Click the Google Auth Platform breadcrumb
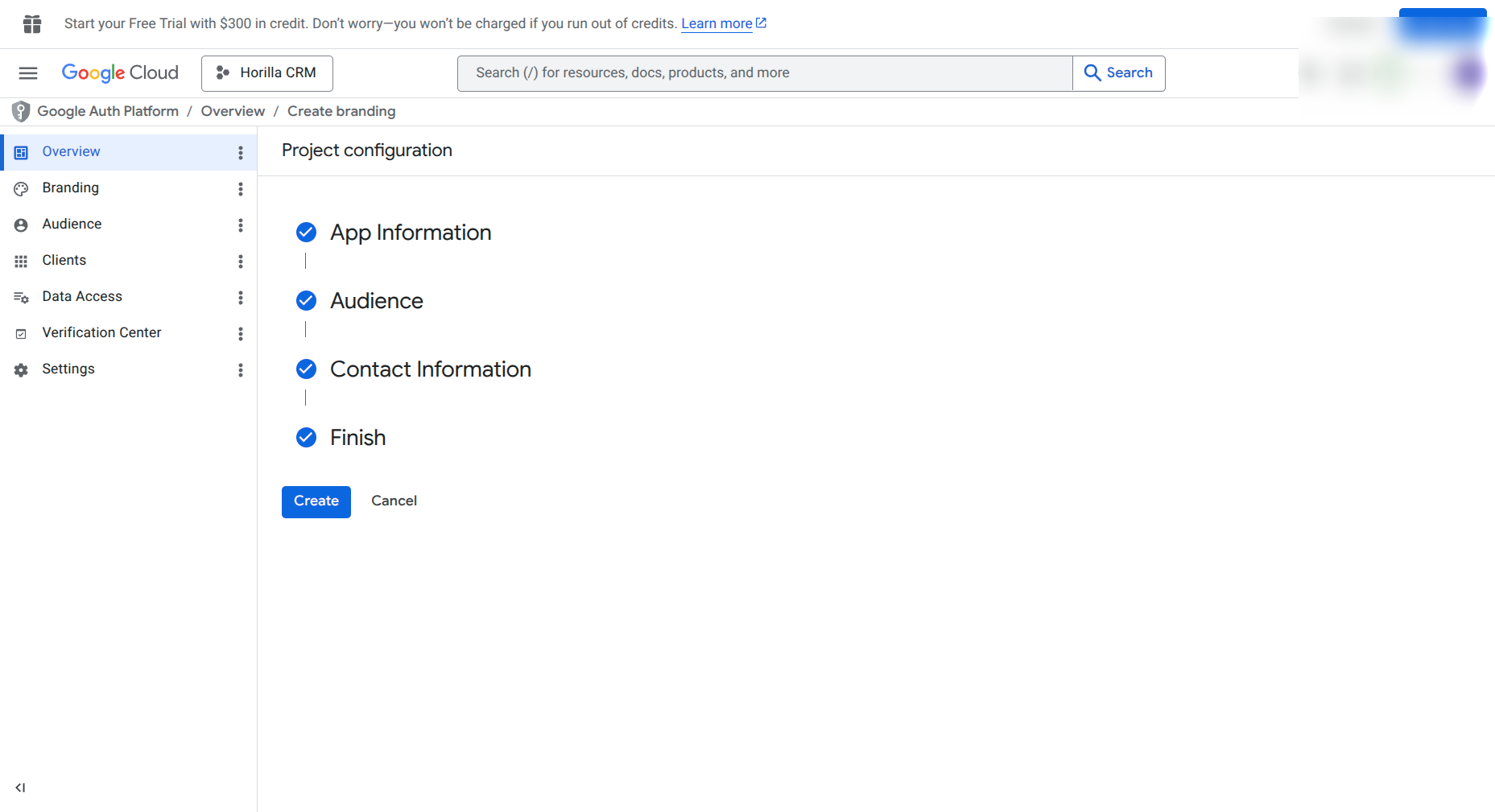 coord(108,111)
